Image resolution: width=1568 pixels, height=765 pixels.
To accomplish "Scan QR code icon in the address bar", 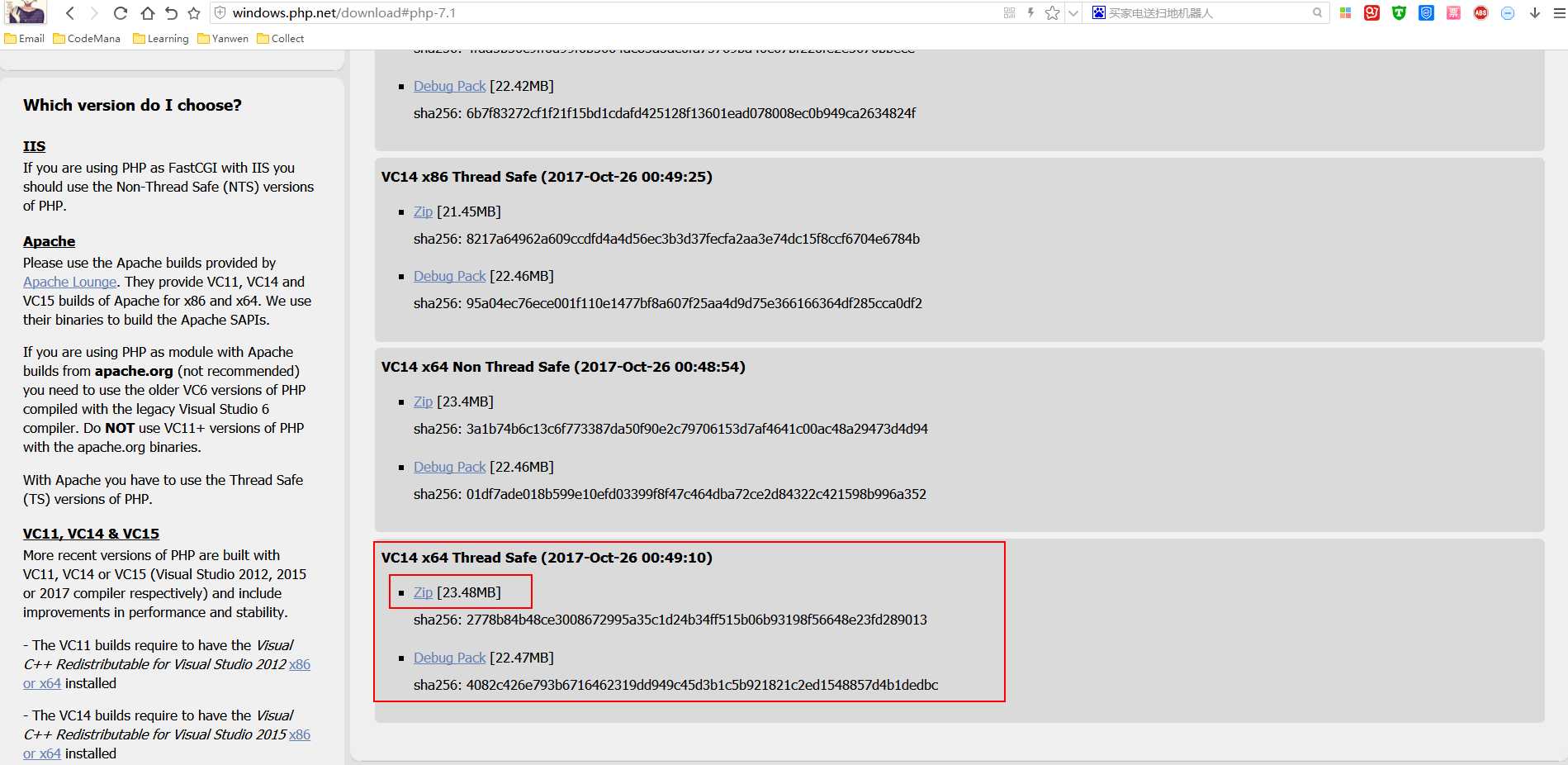I will [x=1009, y=12].
